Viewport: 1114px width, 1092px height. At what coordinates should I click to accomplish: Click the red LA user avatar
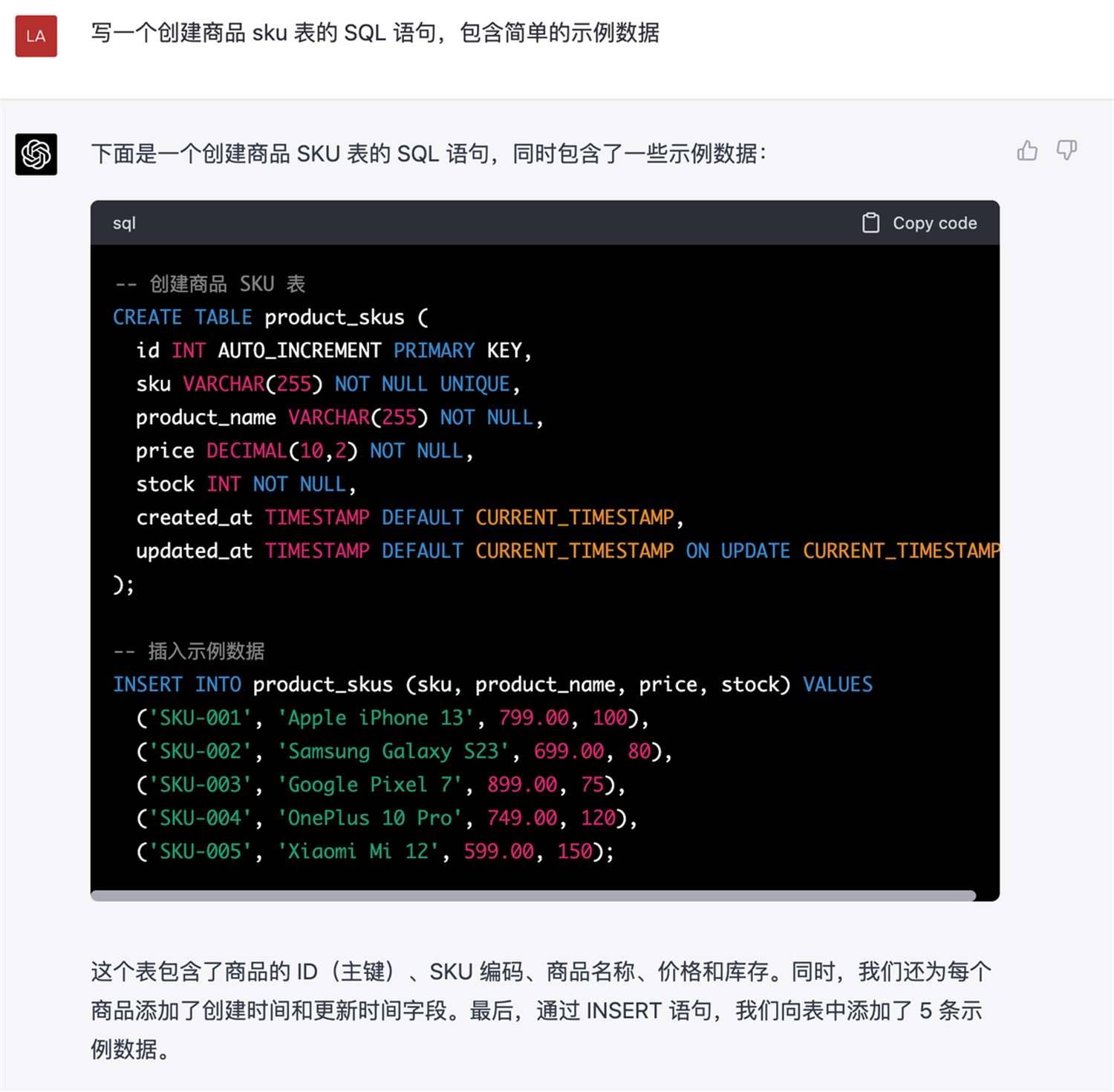pyautogui.click(x=36, y=36)
